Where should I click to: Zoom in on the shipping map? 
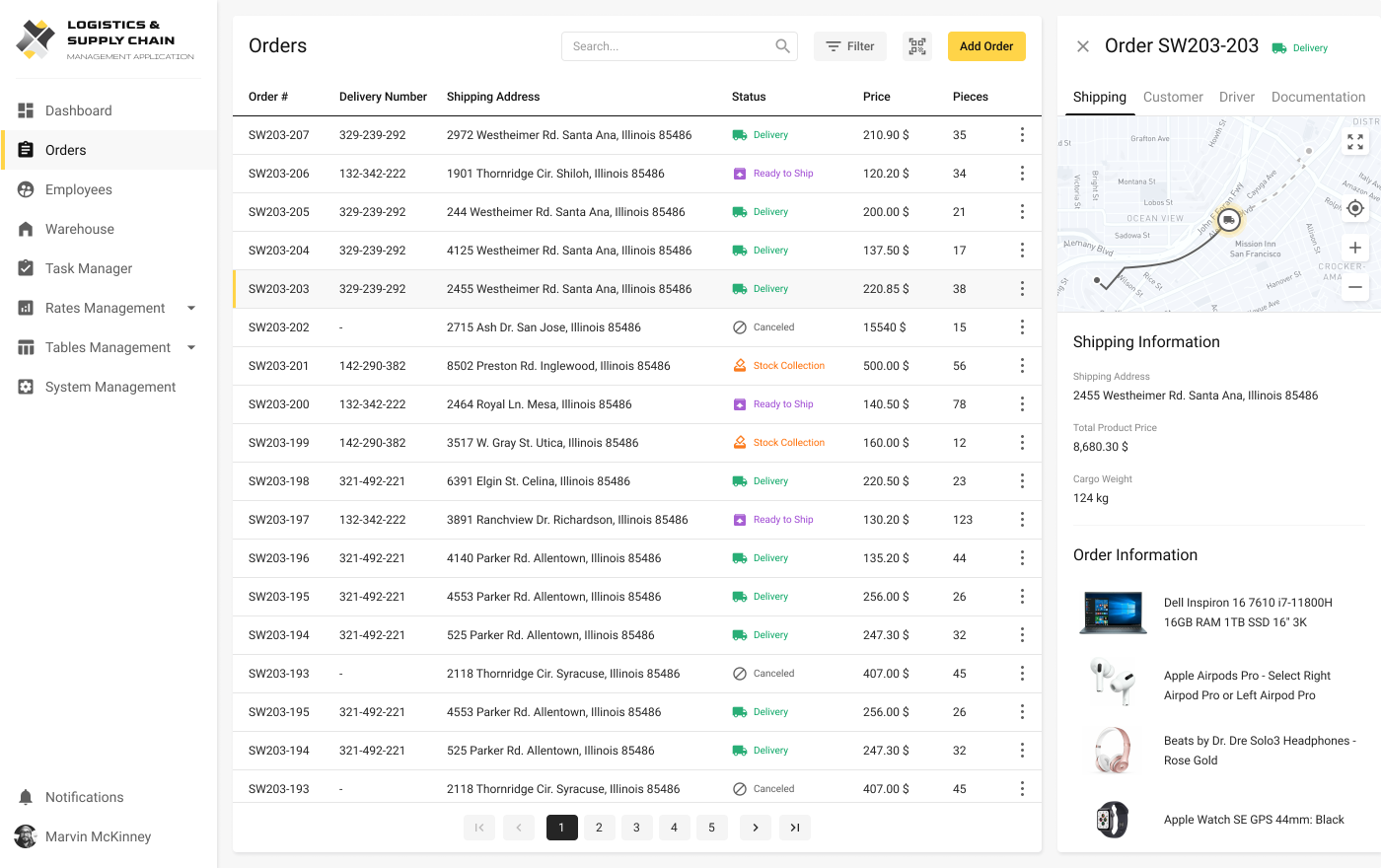[1354, 248]
